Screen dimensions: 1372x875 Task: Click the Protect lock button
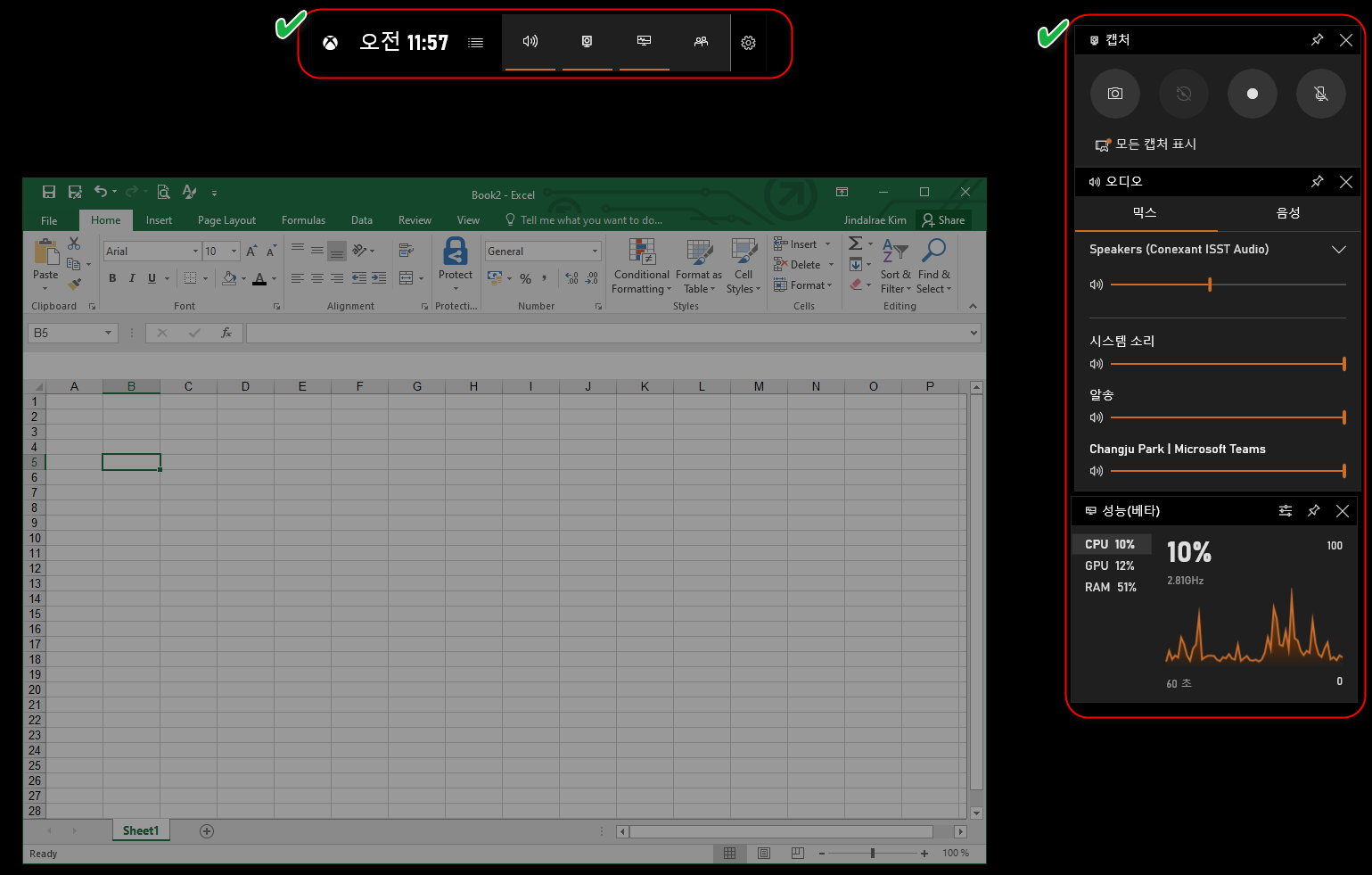point(456,263)
